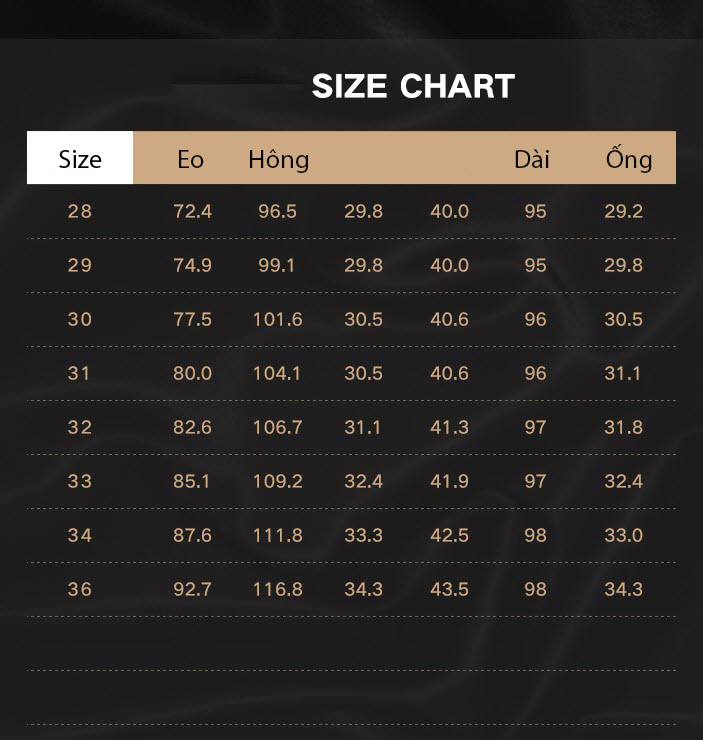Click the Ống column header

[x=629, y=159]
